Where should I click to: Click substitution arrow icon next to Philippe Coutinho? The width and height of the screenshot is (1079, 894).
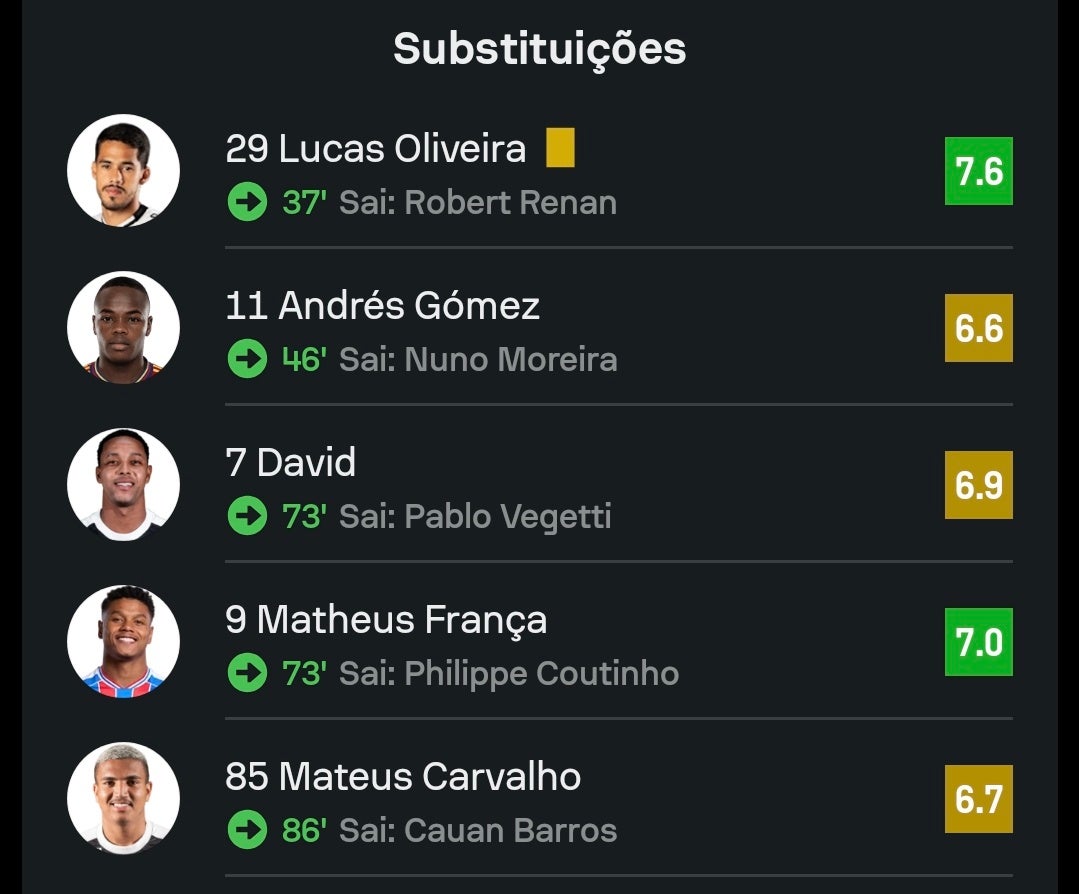point(247,672)
